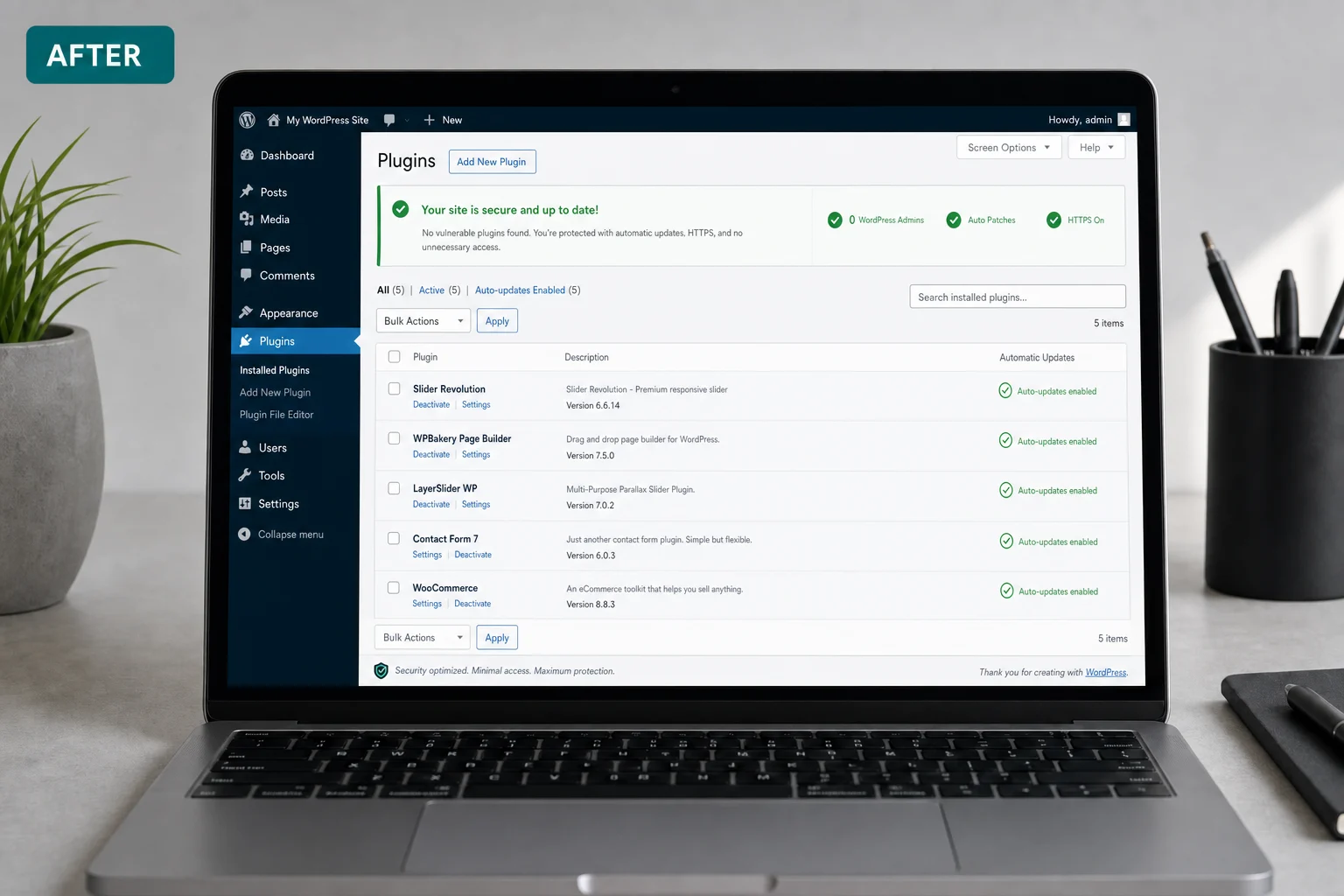Filter by Active plugins tab
The width and height of the screenshot is (1344, 896).
[431, 290]
